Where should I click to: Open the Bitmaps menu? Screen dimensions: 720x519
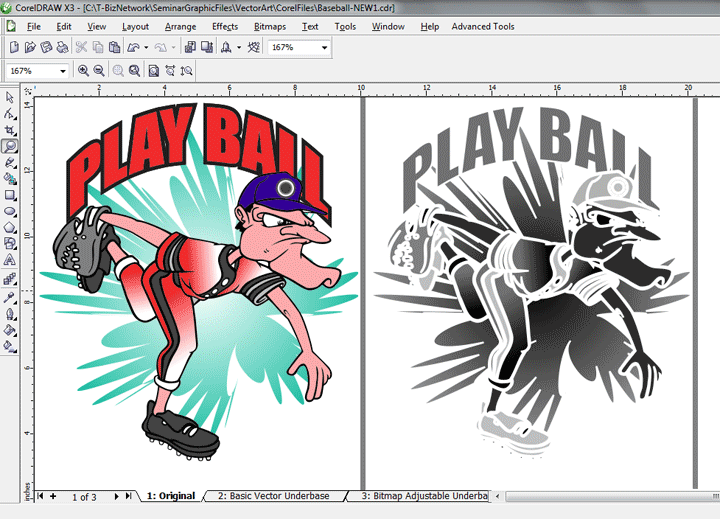tap(270, 27)
